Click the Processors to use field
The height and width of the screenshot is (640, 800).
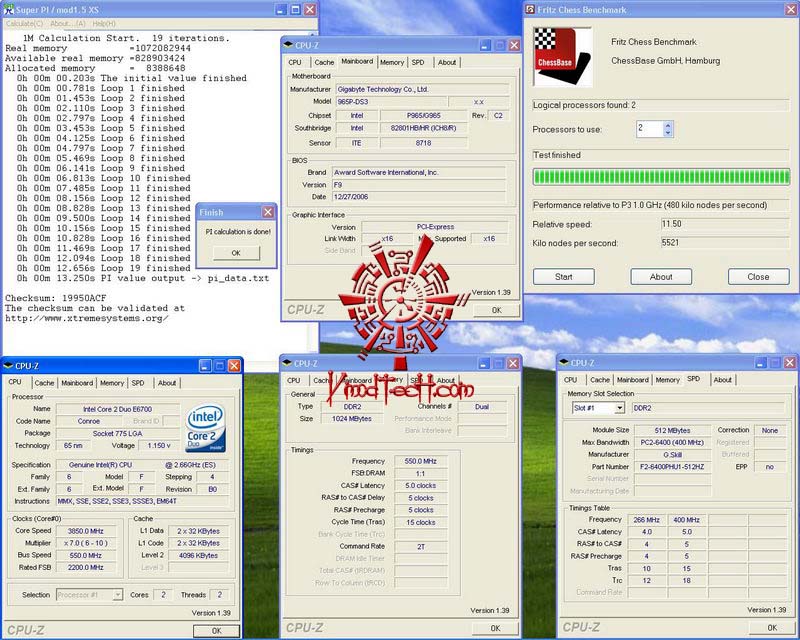click(x=649, y=129)
